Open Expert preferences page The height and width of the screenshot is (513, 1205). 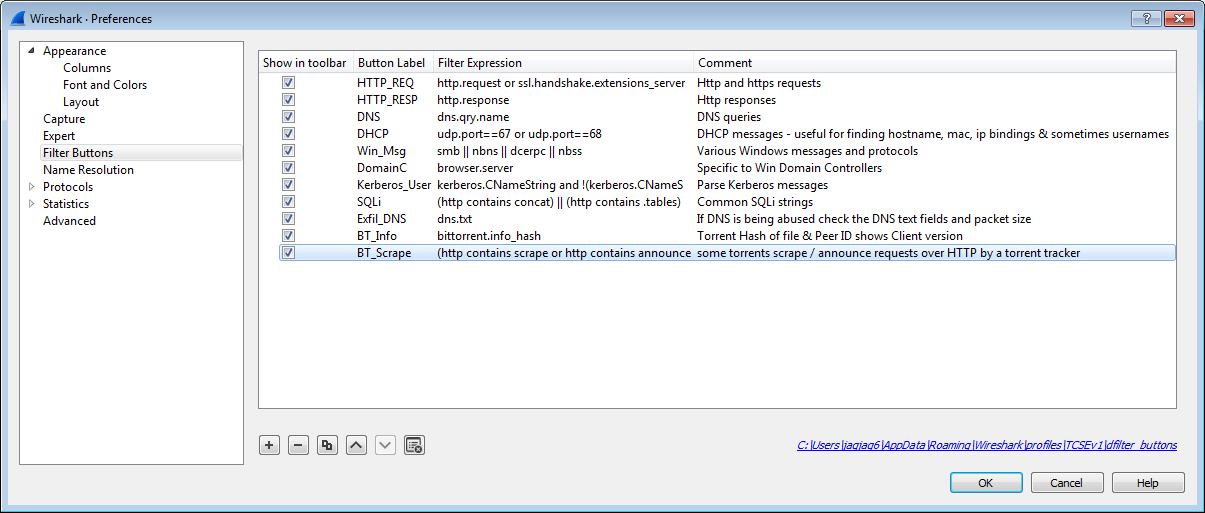click(59, 136)
